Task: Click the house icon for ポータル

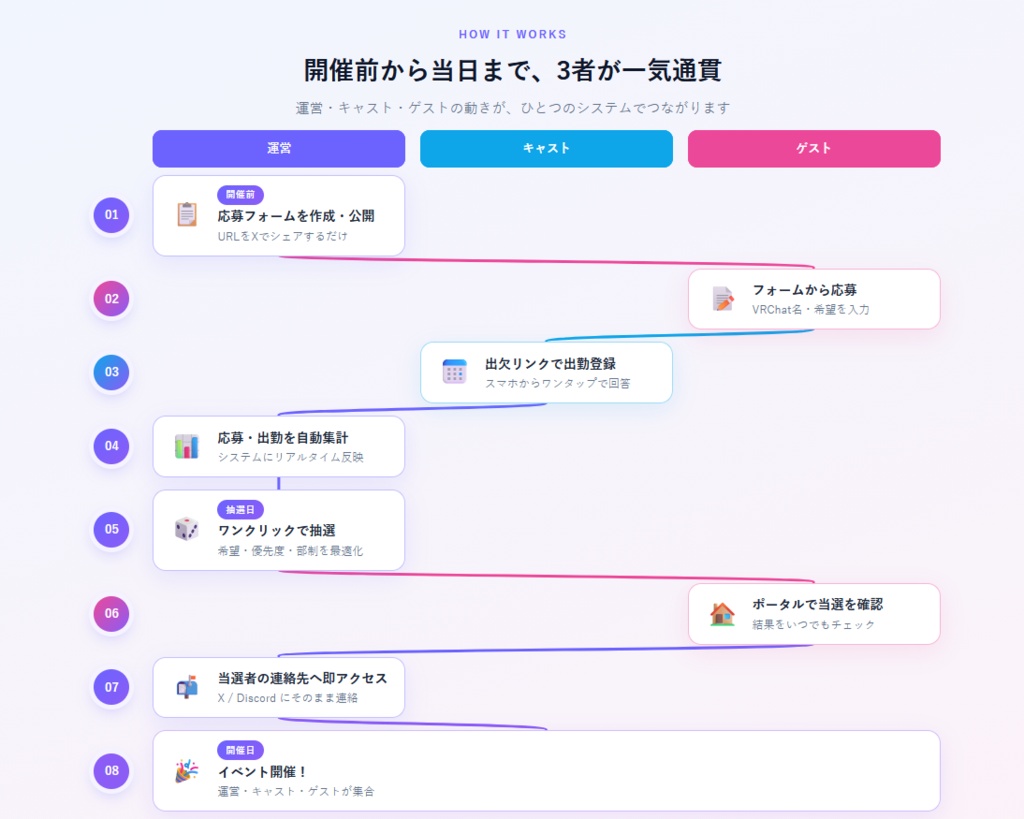Action: [722, 614]
